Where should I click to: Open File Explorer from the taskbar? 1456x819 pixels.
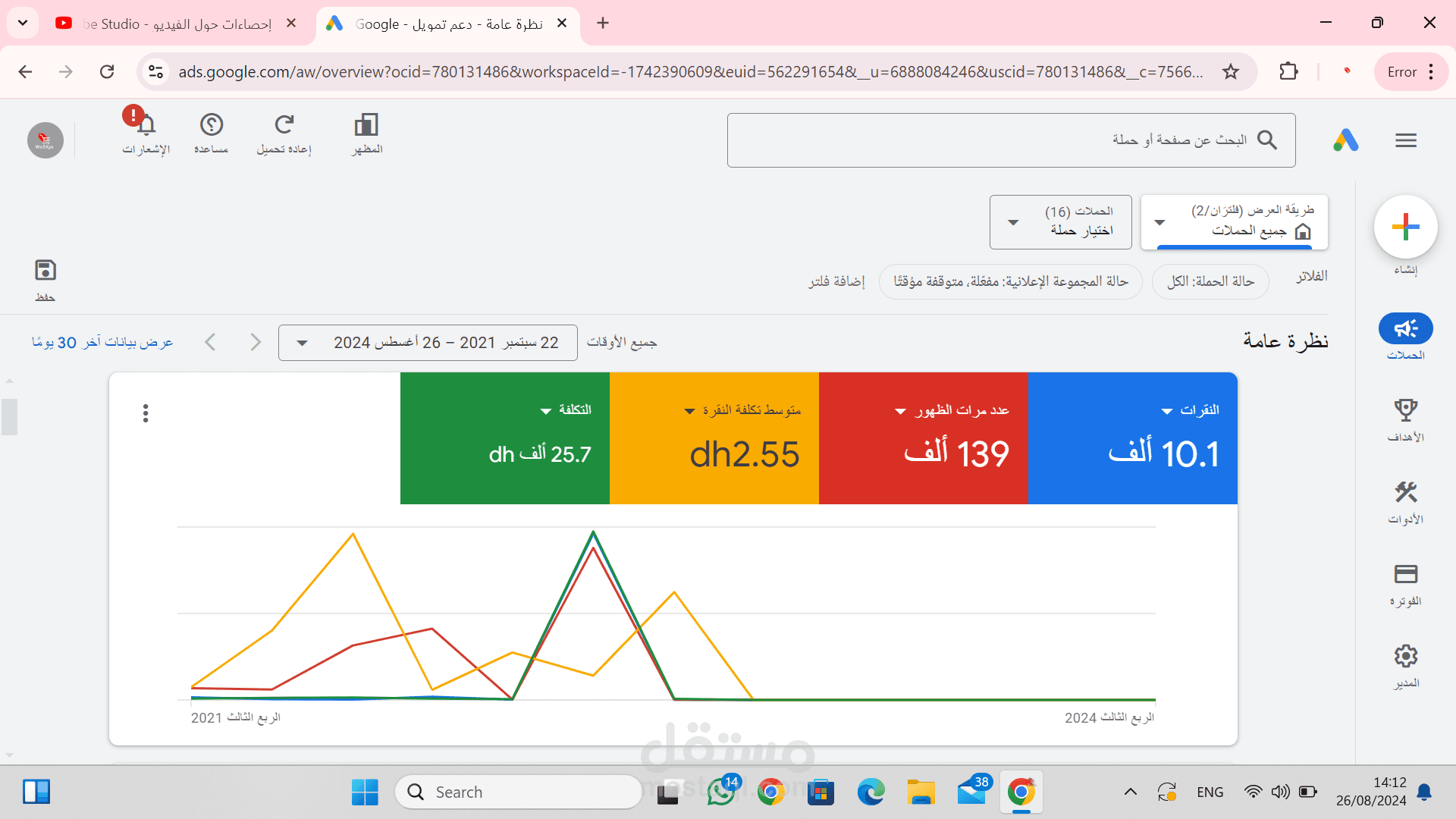921,792
